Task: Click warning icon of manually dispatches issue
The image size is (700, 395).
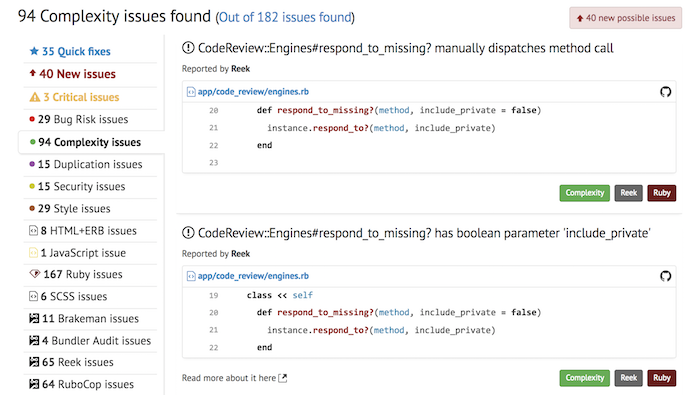Action: click(x=188, y=47)
